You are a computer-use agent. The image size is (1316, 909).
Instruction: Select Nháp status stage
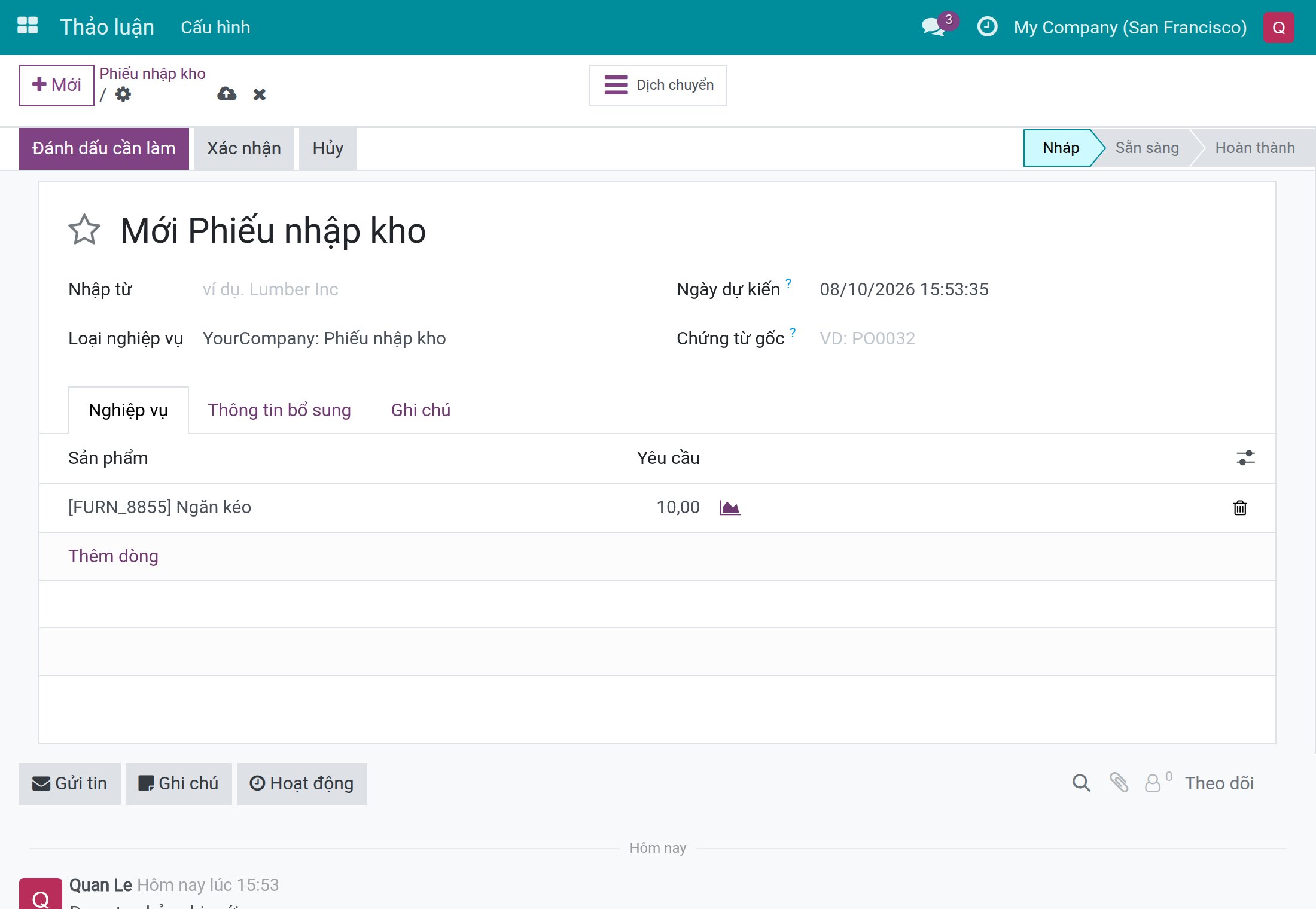click(1061, 148)
